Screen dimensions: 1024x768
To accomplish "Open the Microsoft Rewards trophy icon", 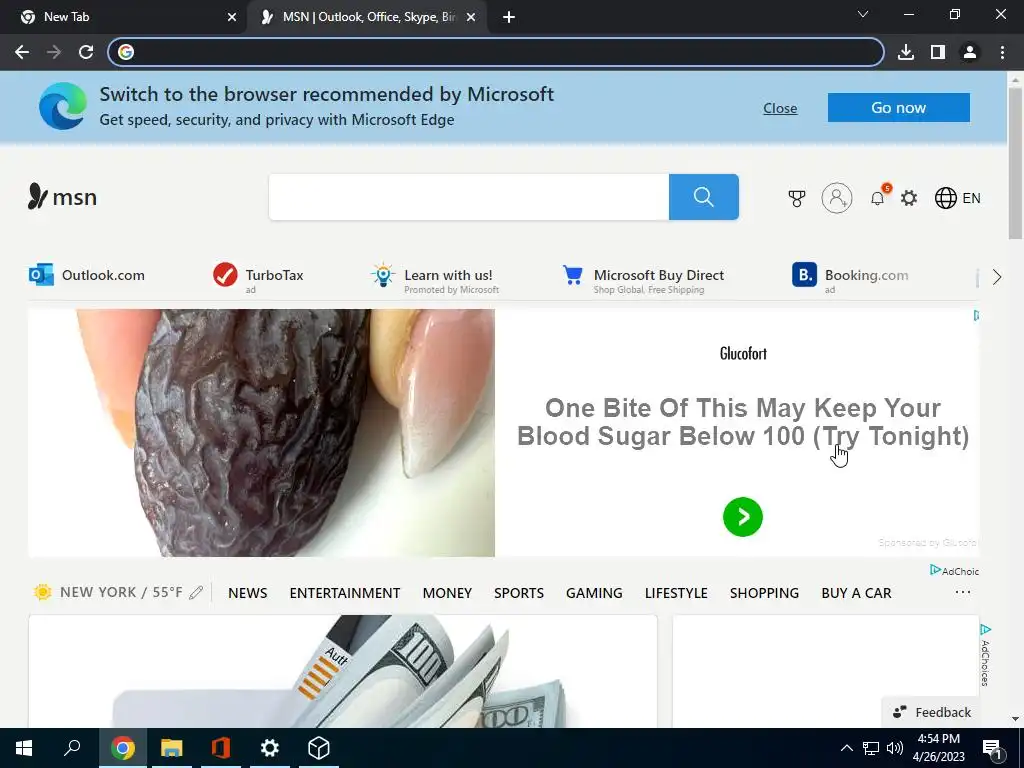I will point(797,198).
